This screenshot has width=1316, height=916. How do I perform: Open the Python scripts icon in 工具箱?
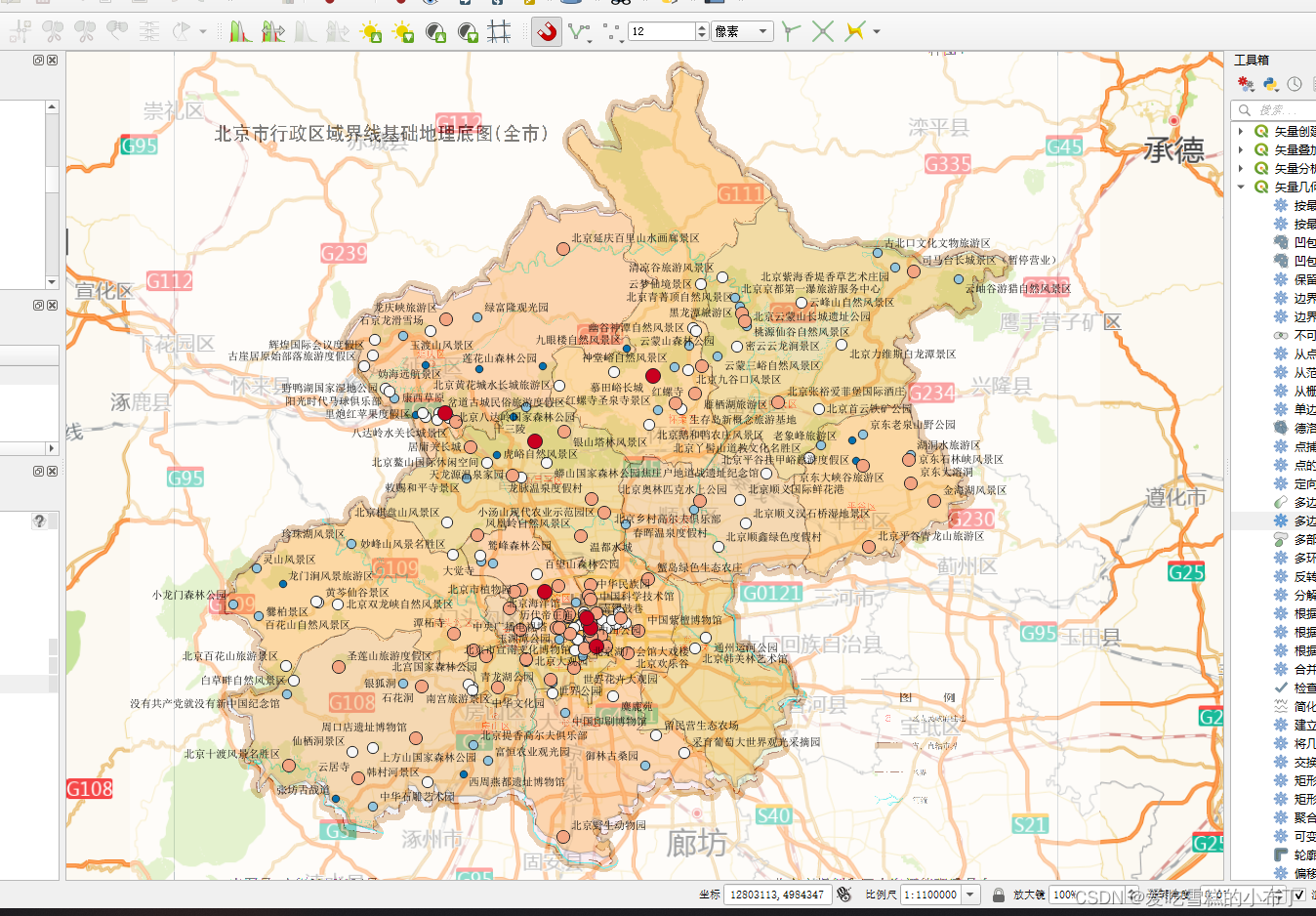[1270, 85]
